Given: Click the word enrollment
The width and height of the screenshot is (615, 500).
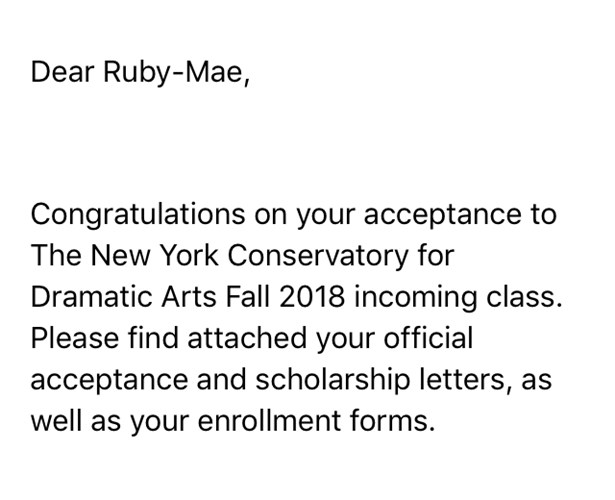Looking at the screenshot, I should pyautogui.click(x=269, y=420).
